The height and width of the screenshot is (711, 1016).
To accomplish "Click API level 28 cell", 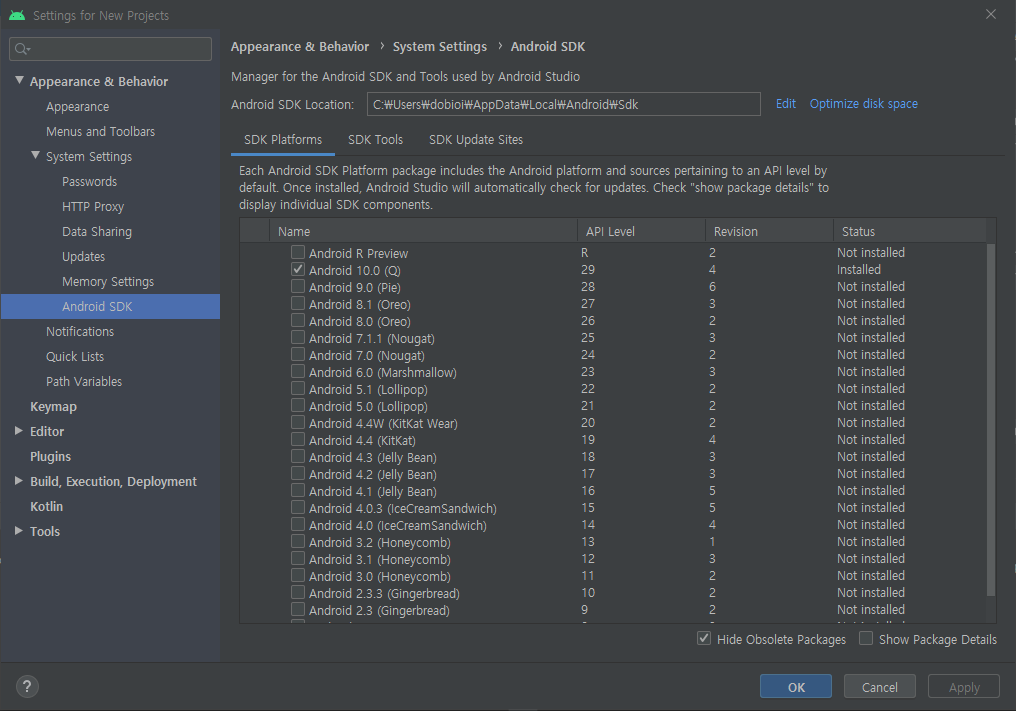I will coord(588,286).
